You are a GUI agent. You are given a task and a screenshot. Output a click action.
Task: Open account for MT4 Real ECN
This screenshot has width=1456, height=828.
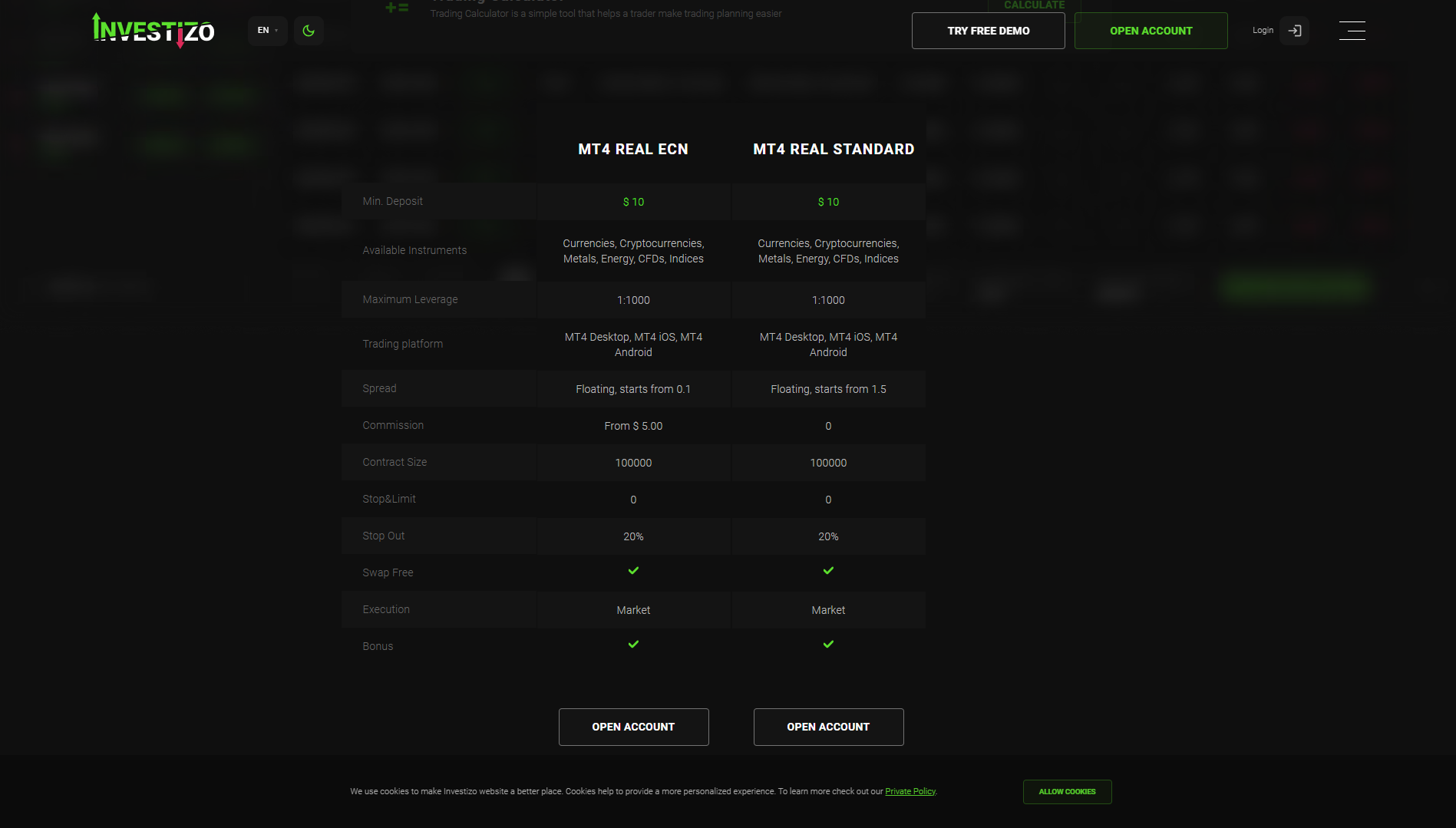click(634, 727)
